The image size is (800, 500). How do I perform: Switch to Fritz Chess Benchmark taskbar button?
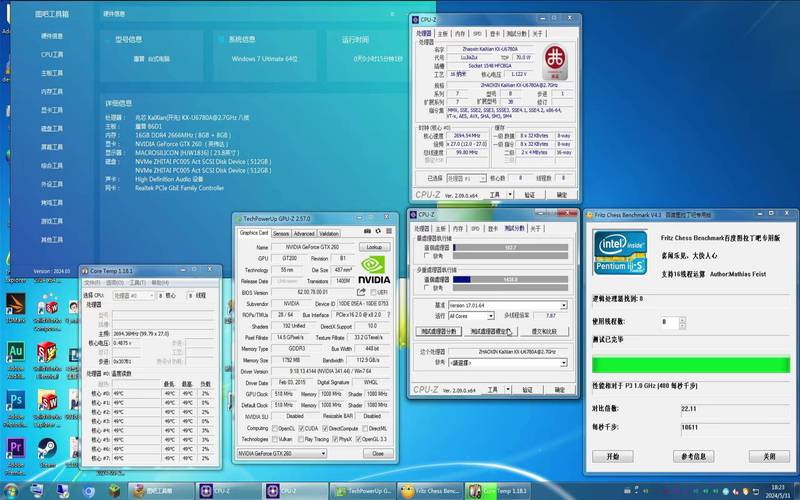[430, 491]
